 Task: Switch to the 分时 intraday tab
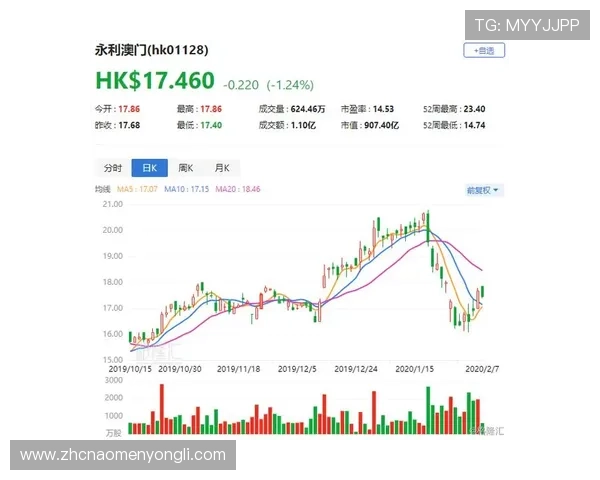113,168
